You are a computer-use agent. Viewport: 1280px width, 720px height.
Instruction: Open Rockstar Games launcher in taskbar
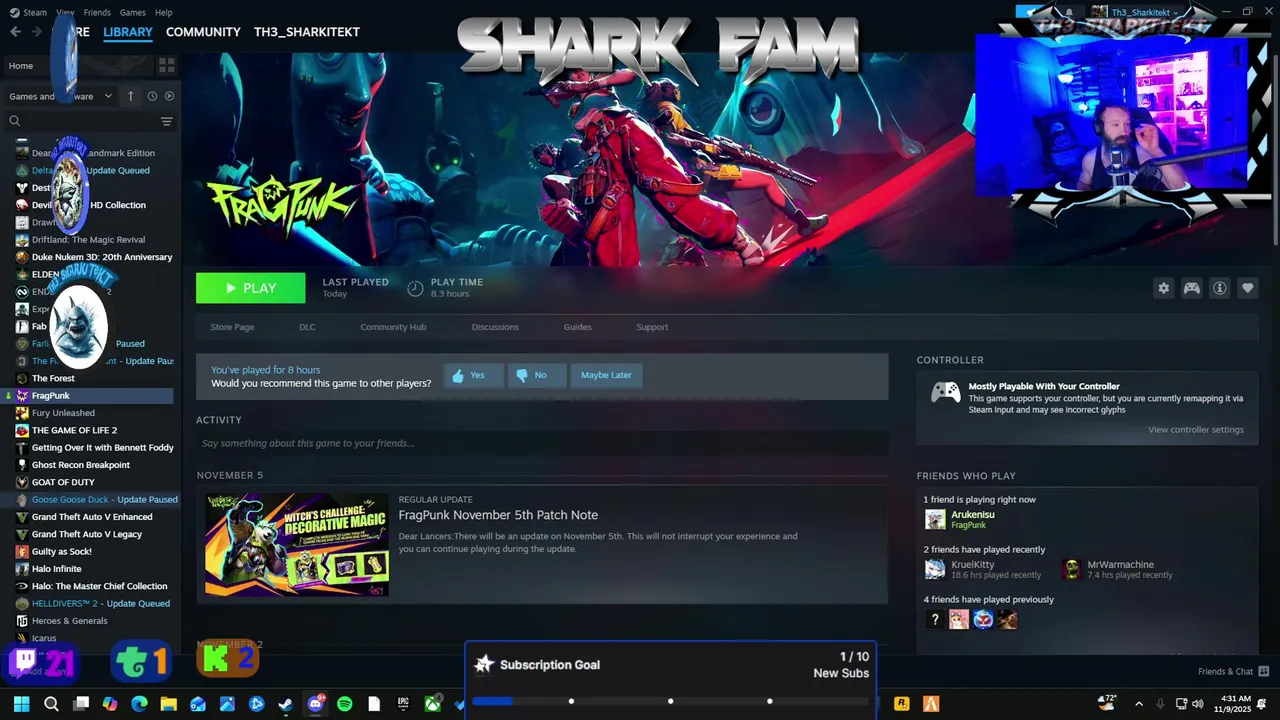901,704
